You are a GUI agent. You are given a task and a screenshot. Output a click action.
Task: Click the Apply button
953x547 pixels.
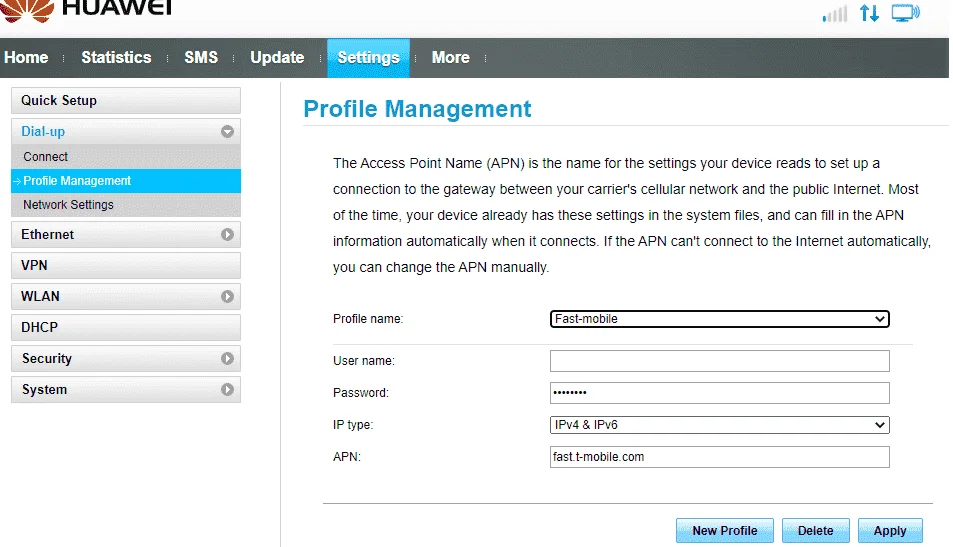890,531
